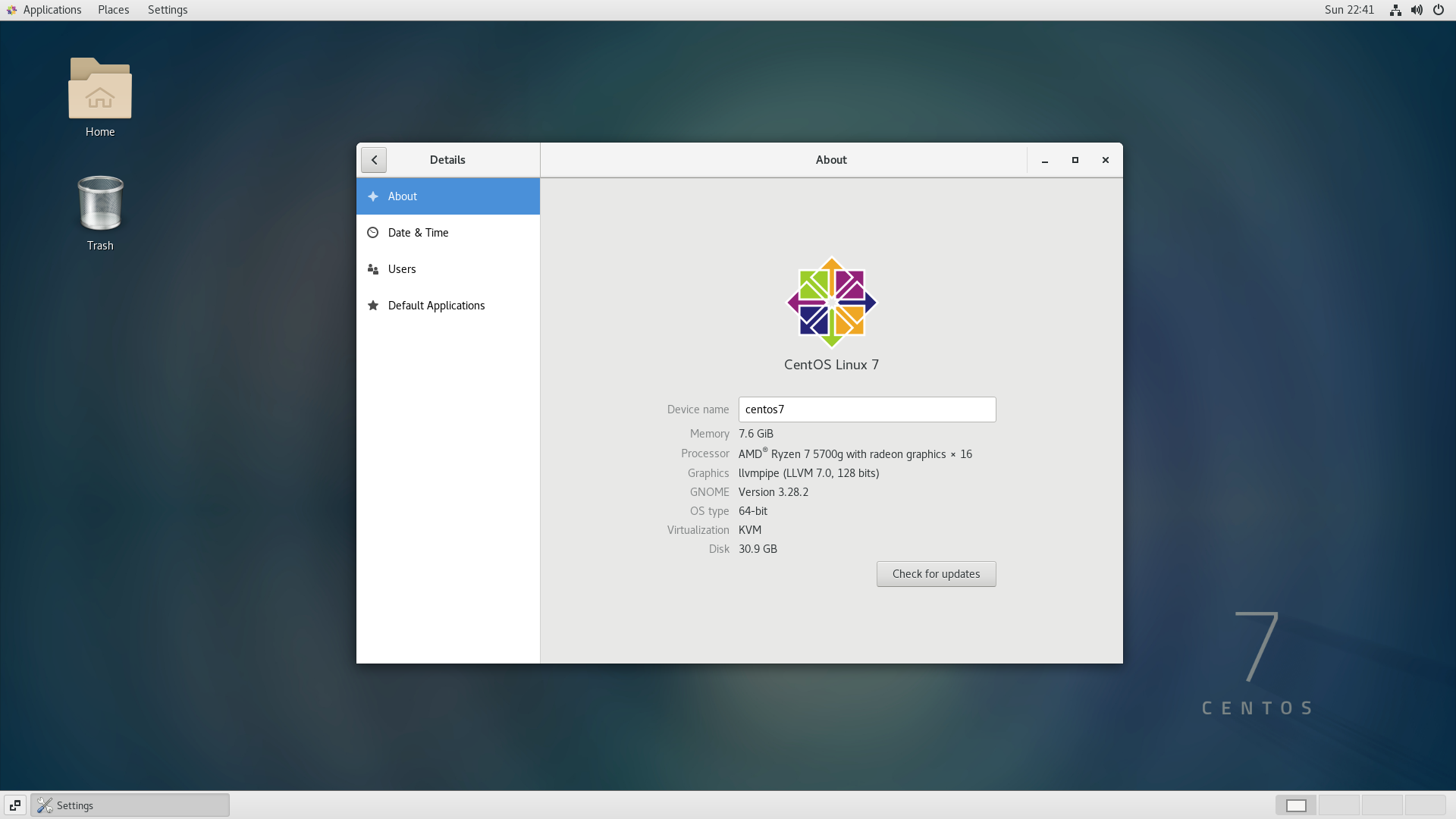1456x819 pixels.
Task: Switch to the second workspace
Action: [x=1339, y=805]
